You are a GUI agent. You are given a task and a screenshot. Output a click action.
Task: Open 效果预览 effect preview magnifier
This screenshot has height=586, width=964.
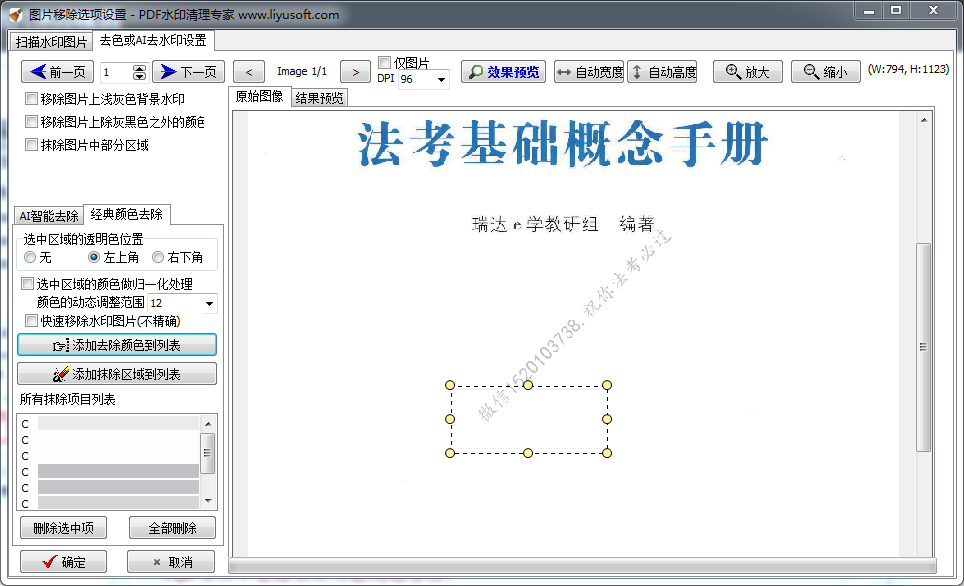(x=504, y=72)
